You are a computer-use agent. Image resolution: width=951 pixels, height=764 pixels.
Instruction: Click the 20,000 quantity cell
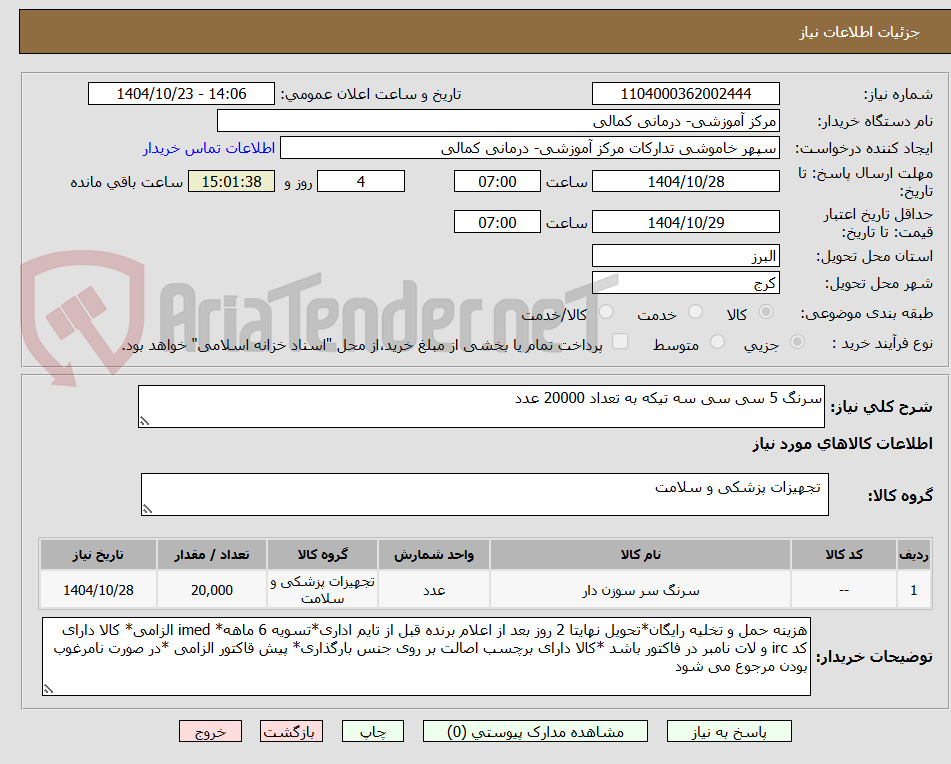coord(212,589)
